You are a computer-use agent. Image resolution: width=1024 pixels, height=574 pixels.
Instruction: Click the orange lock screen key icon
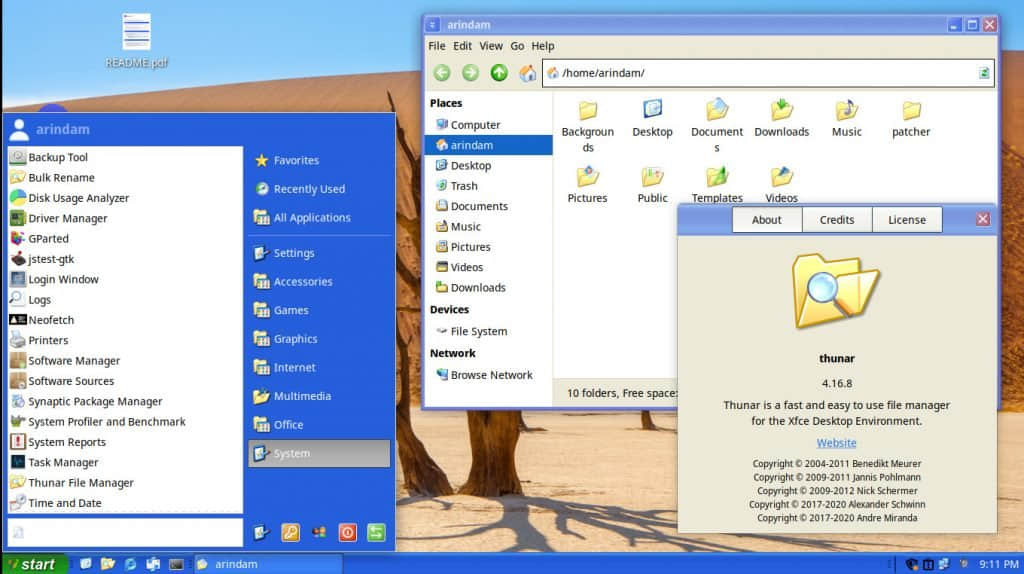coord(291,532)
